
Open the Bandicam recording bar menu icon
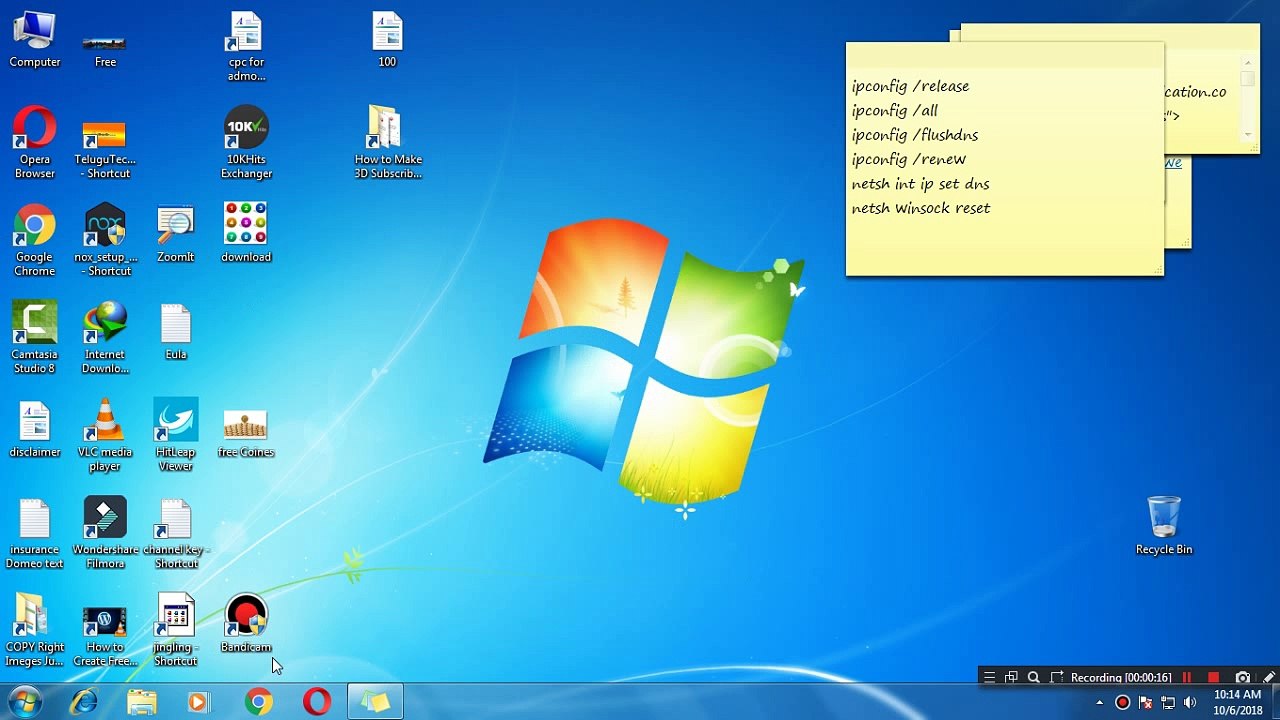[x=989, y=677]
